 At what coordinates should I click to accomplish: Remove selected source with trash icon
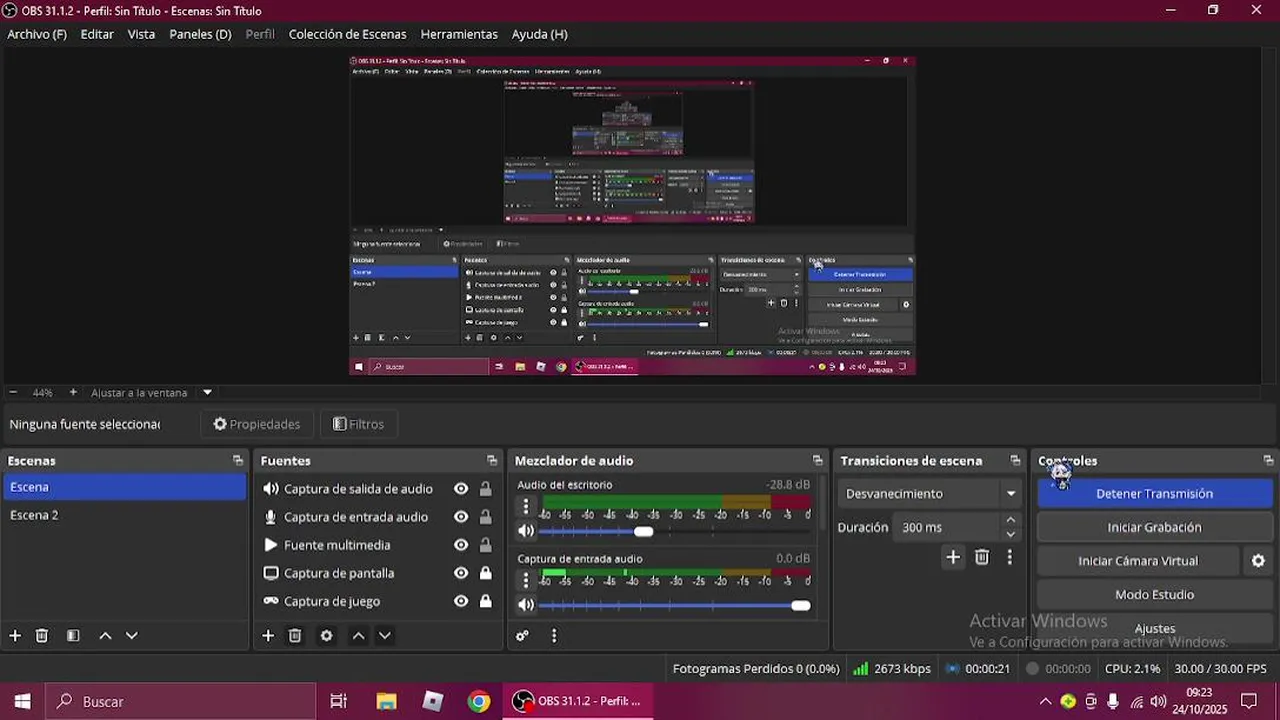click(x=295, y=635)
